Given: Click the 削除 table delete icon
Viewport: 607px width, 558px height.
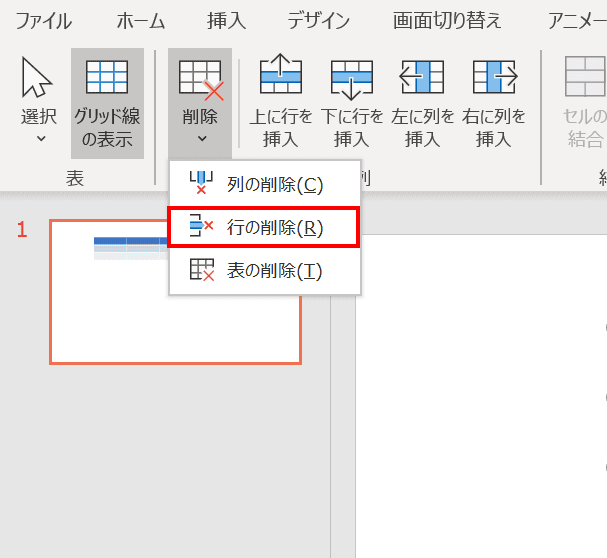Looking at the screenshot, I should (x=201, y=80).
